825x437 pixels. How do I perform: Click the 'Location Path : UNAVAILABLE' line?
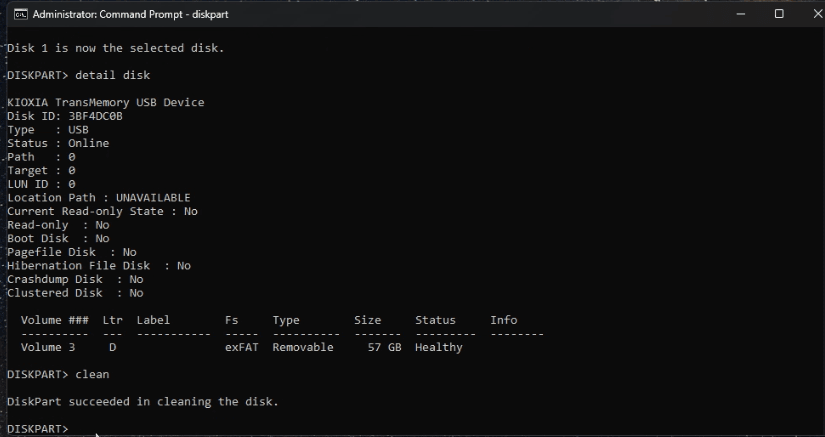[98, 198]
